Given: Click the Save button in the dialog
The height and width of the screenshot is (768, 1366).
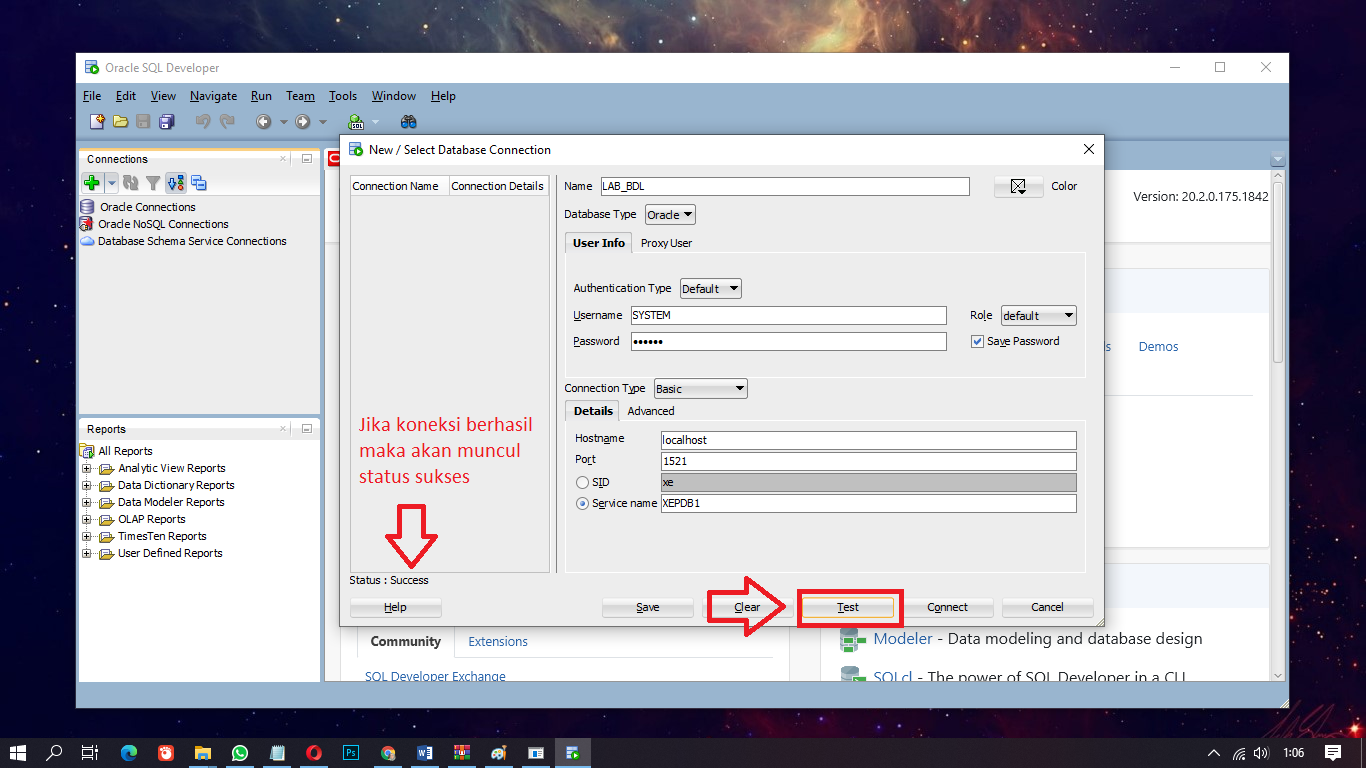Looking at the screenshot, I should [x=647, y=608].
